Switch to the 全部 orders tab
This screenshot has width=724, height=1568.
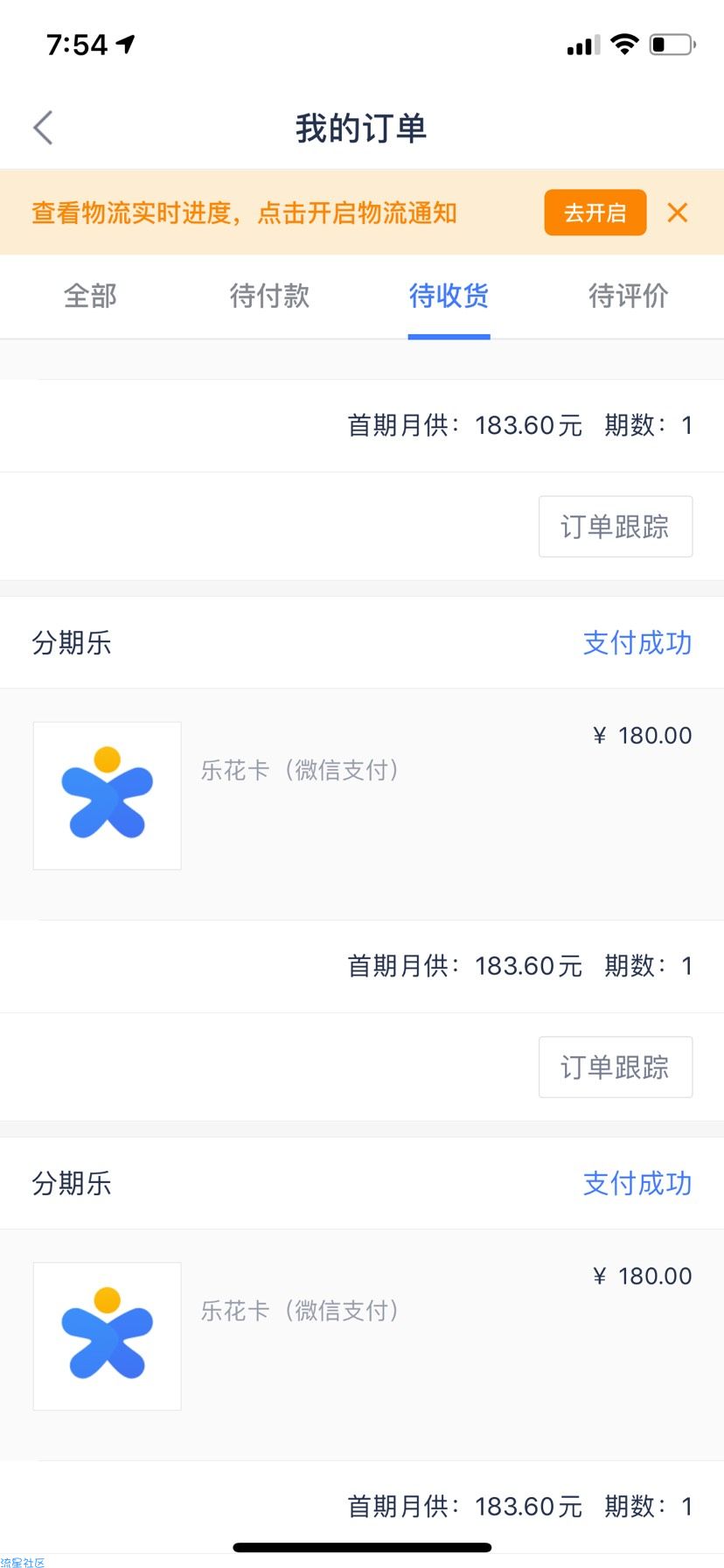[x=90, y=296]
